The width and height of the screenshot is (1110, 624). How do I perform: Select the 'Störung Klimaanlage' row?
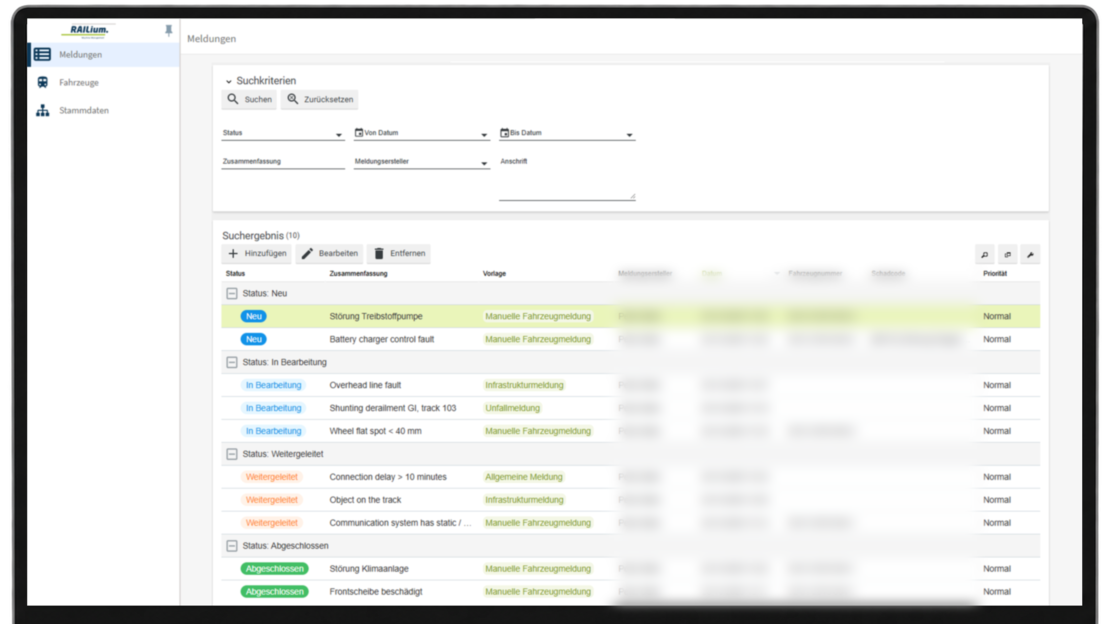click(x=631, y=569)
